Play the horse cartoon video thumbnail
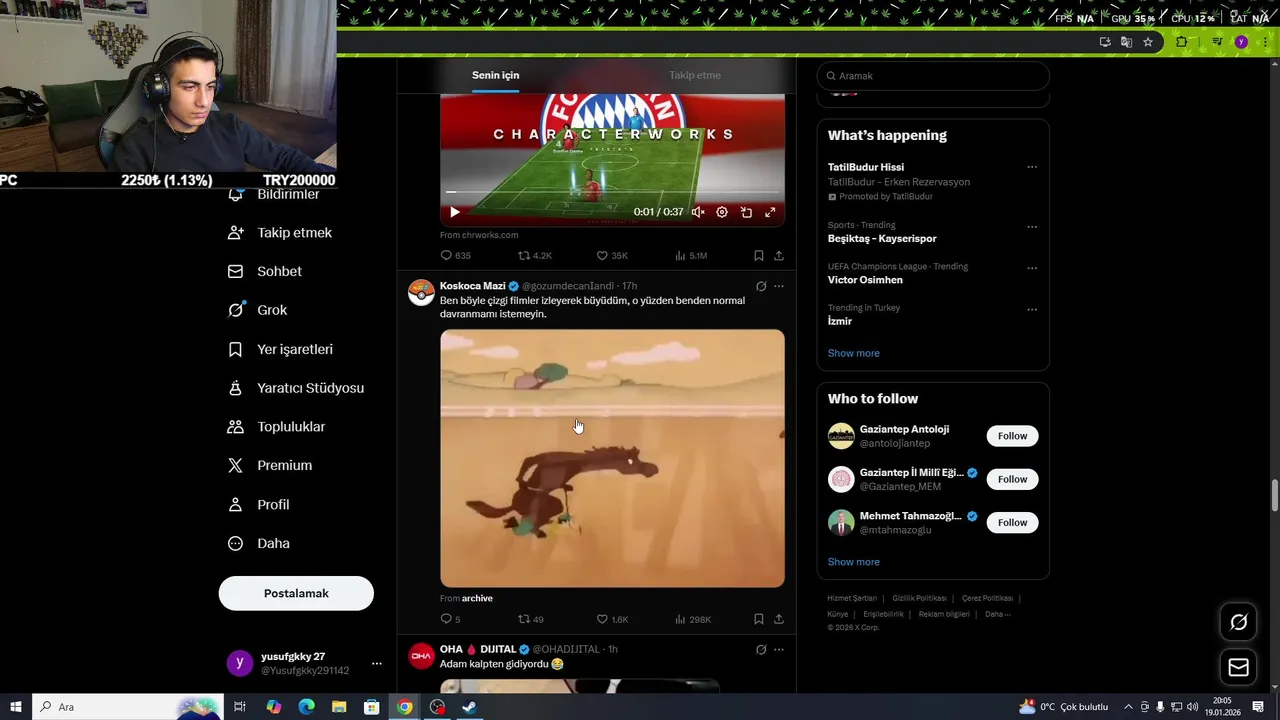1280x720 pixels. (612, 458)
